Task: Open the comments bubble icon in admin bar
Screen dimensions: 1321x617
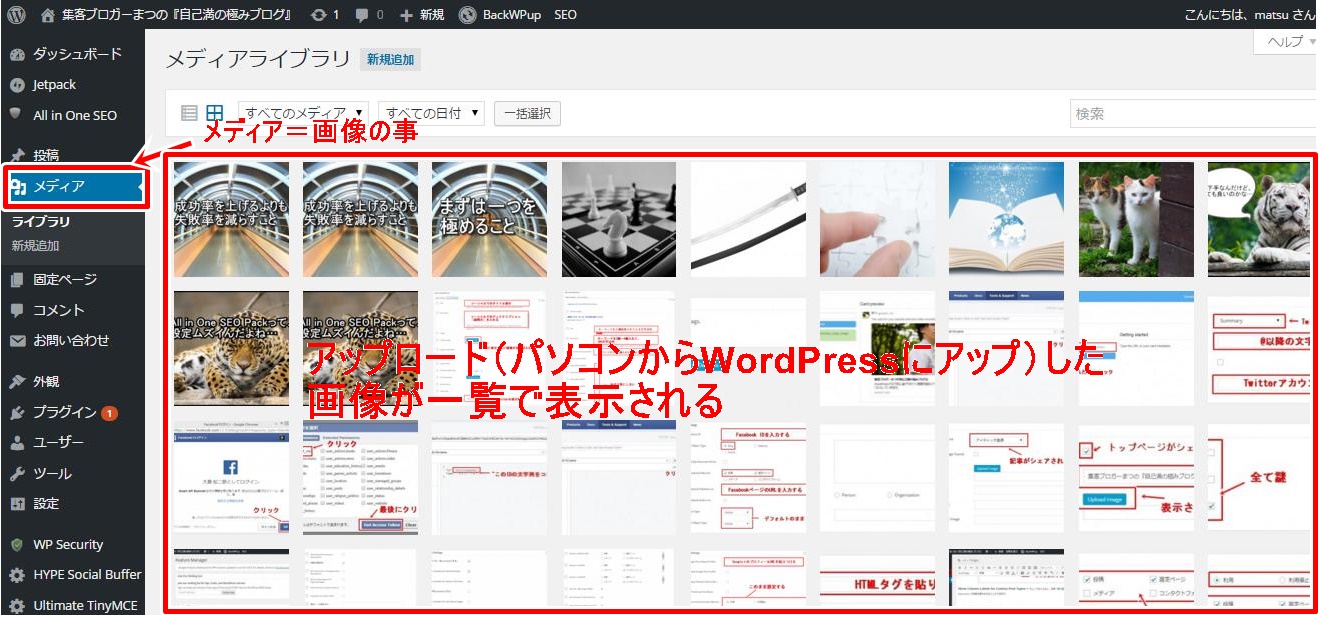Action: (x=363, y=16)
